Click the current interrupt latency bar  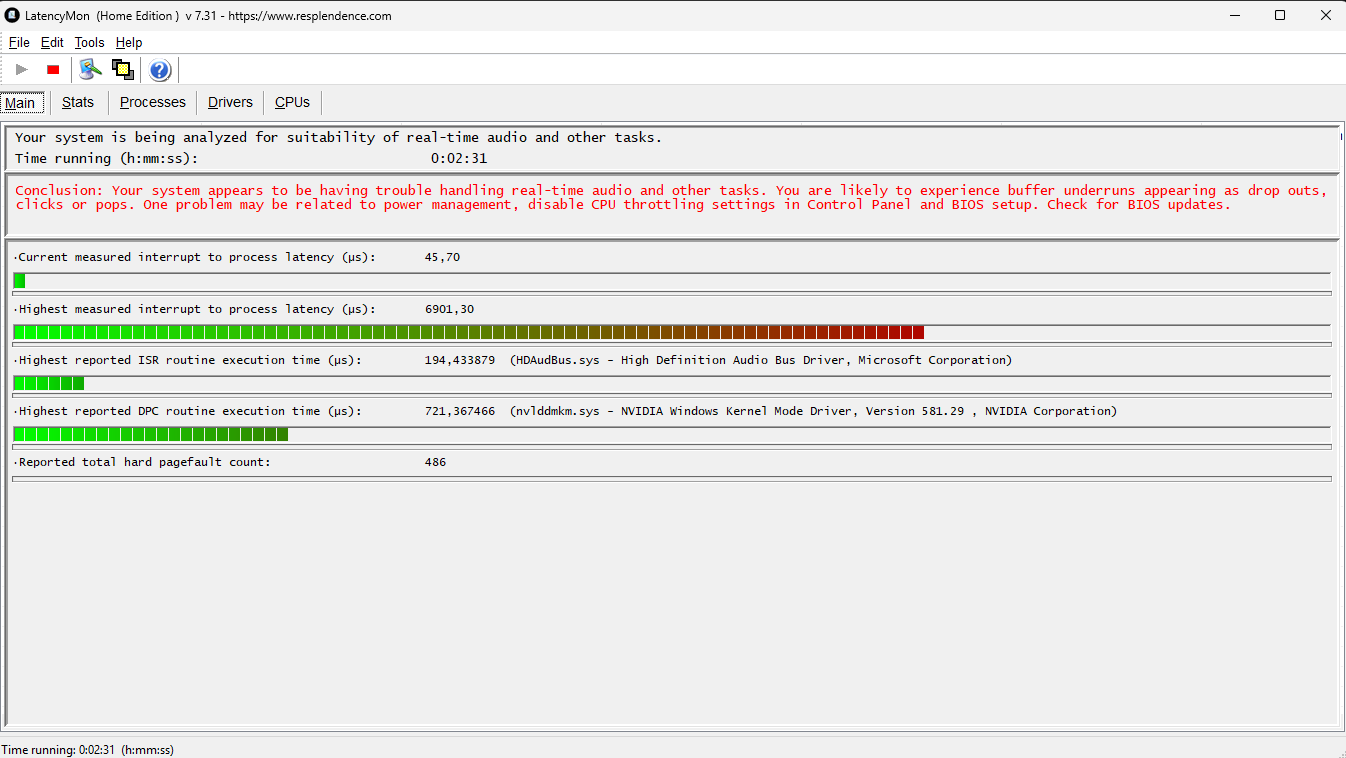tap(672, 281)
